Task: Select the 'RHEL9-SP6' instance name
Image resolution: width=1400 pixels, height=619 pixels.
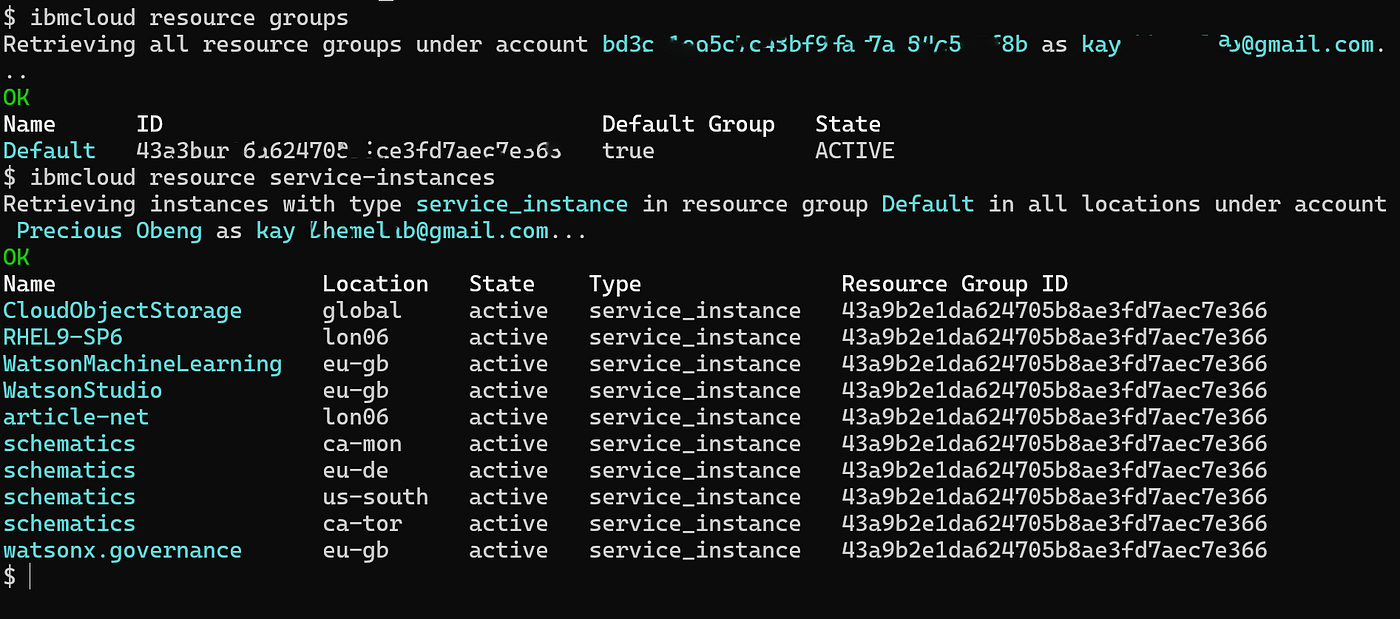Action: coord(63,337)
